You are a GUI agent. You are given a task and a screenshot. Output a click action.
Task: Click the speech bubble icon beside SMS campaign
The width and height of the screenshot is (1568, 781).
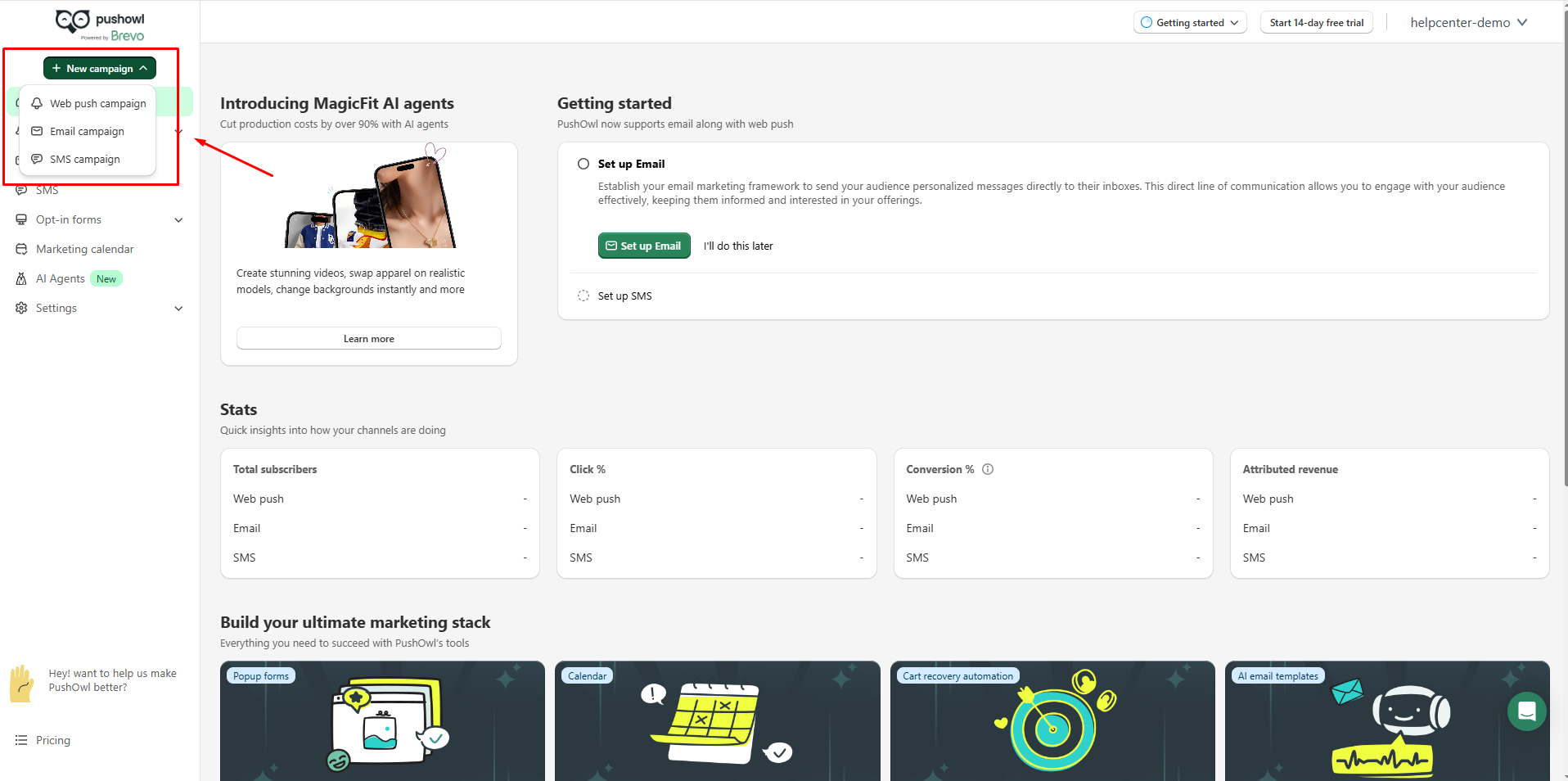point(37,159)
